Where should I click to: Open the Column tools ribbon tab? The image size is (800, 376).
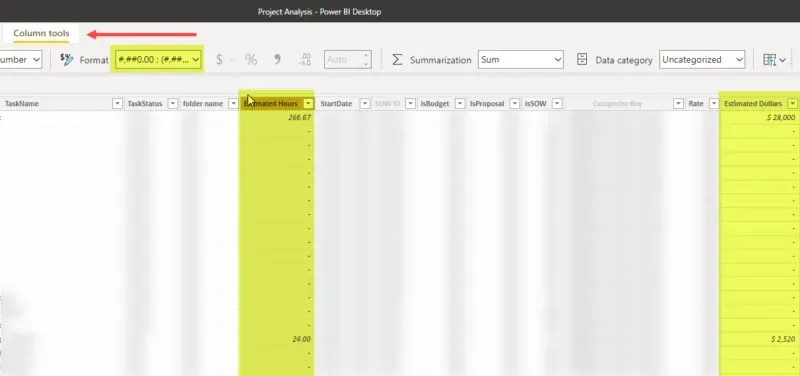(x=41, y=34)
